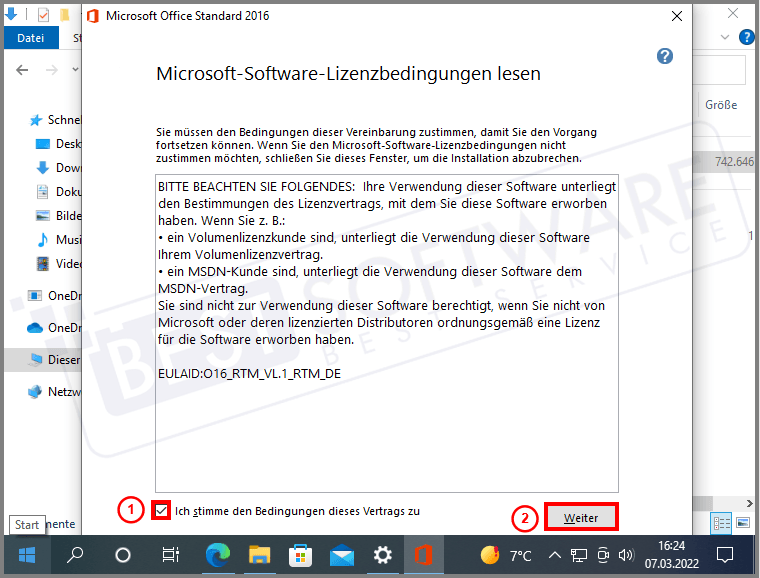Open Desktop folder in Explorer sidebar
The height and width of the screenshot is (578, 760).
click(58, 143)
